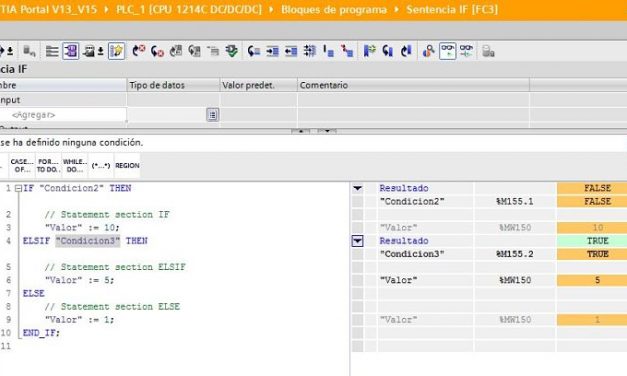
Task: Click the magnifier with person toolbar icon
Action: pos(428,51)
